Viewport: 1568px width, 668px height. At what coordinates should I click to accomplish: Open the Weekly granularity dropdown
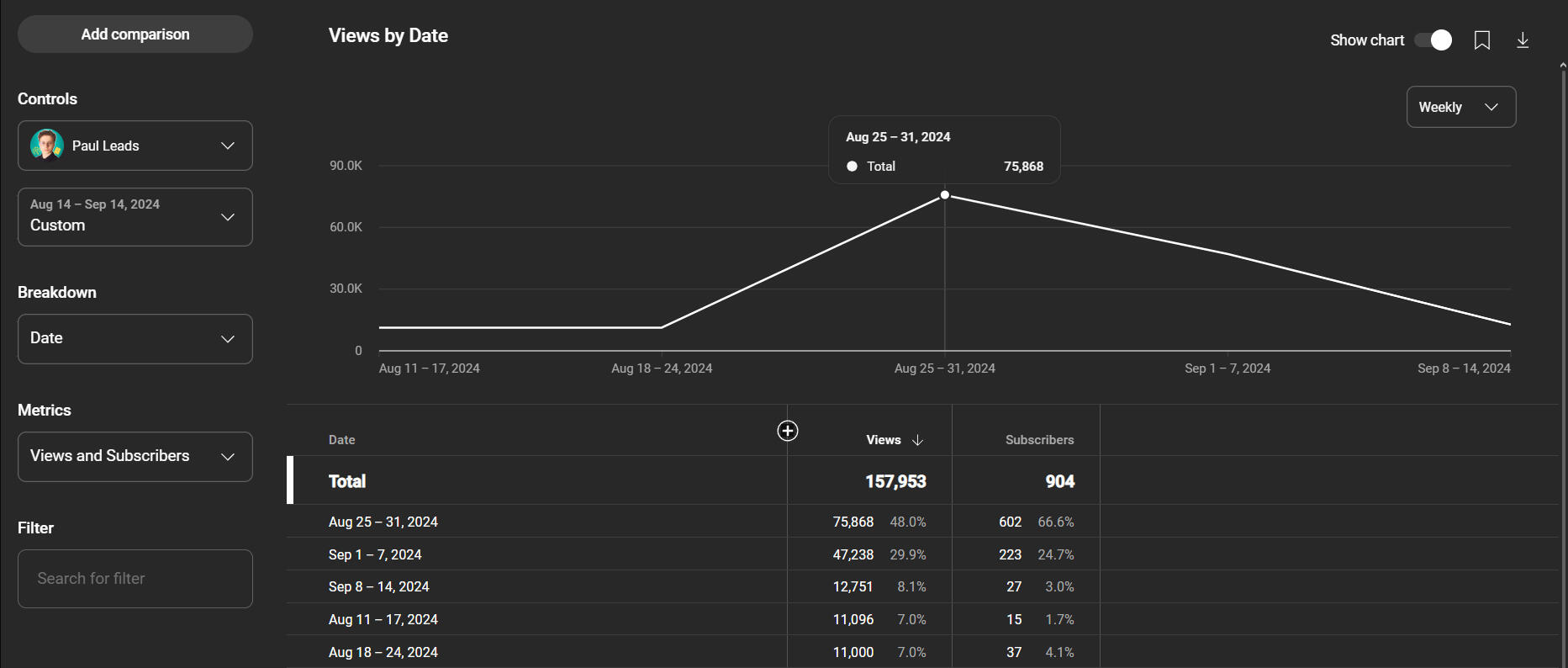tap(1460, 107)
